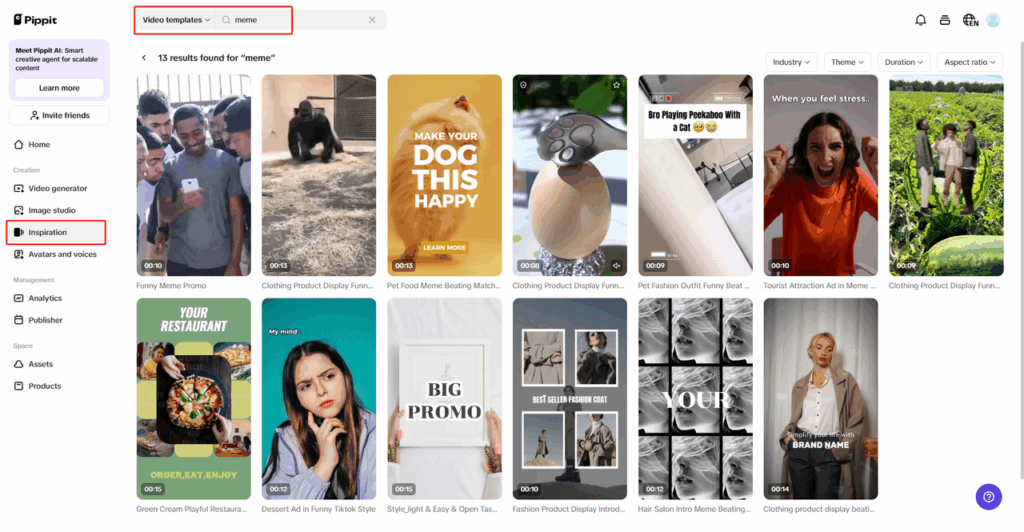The image size is (1024, 532).
Task: Click Learn more in Pippit AI card
Action: coord(59,88)
